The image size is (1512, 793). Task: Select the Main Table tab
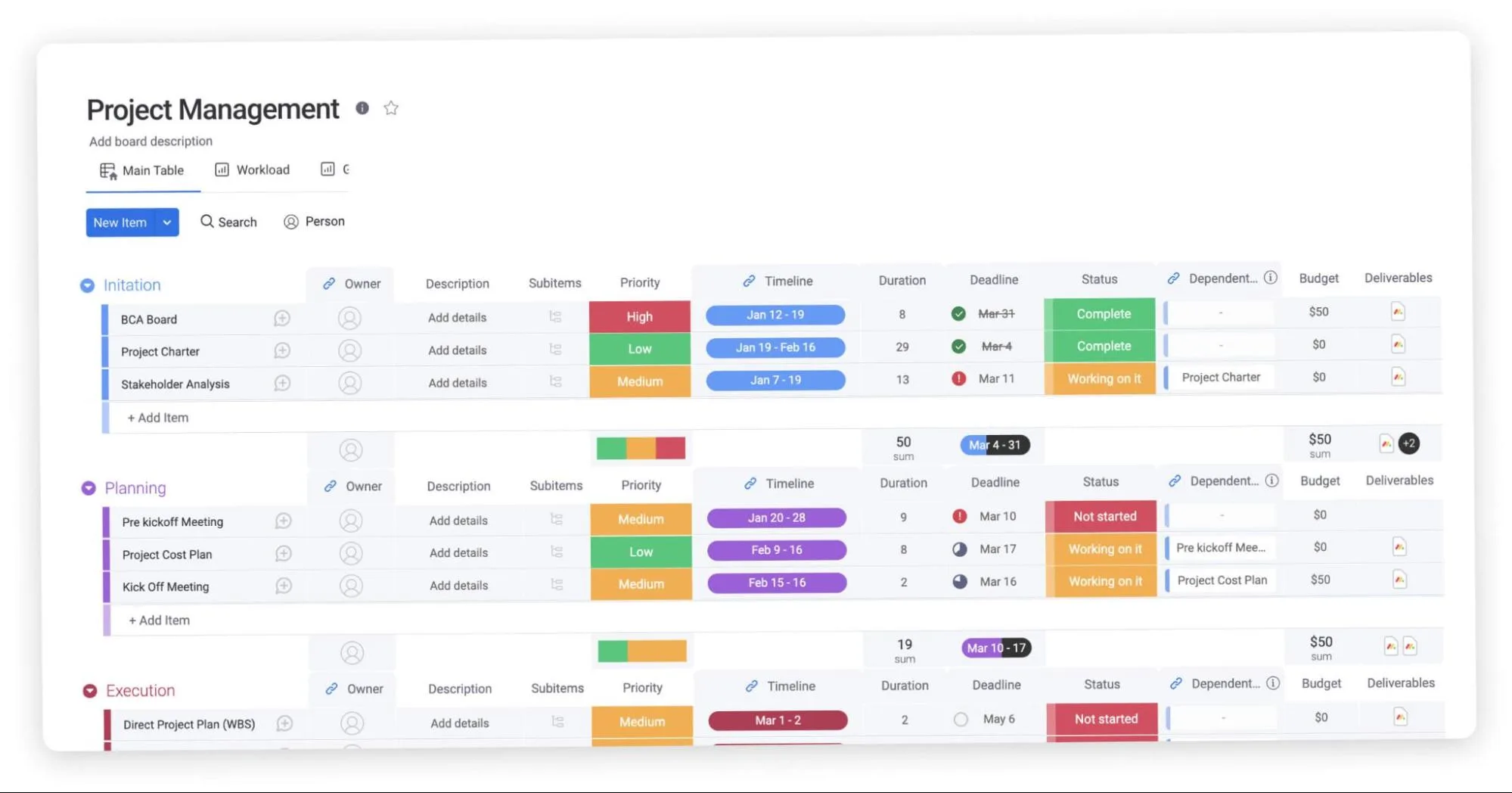pos(142,170)
